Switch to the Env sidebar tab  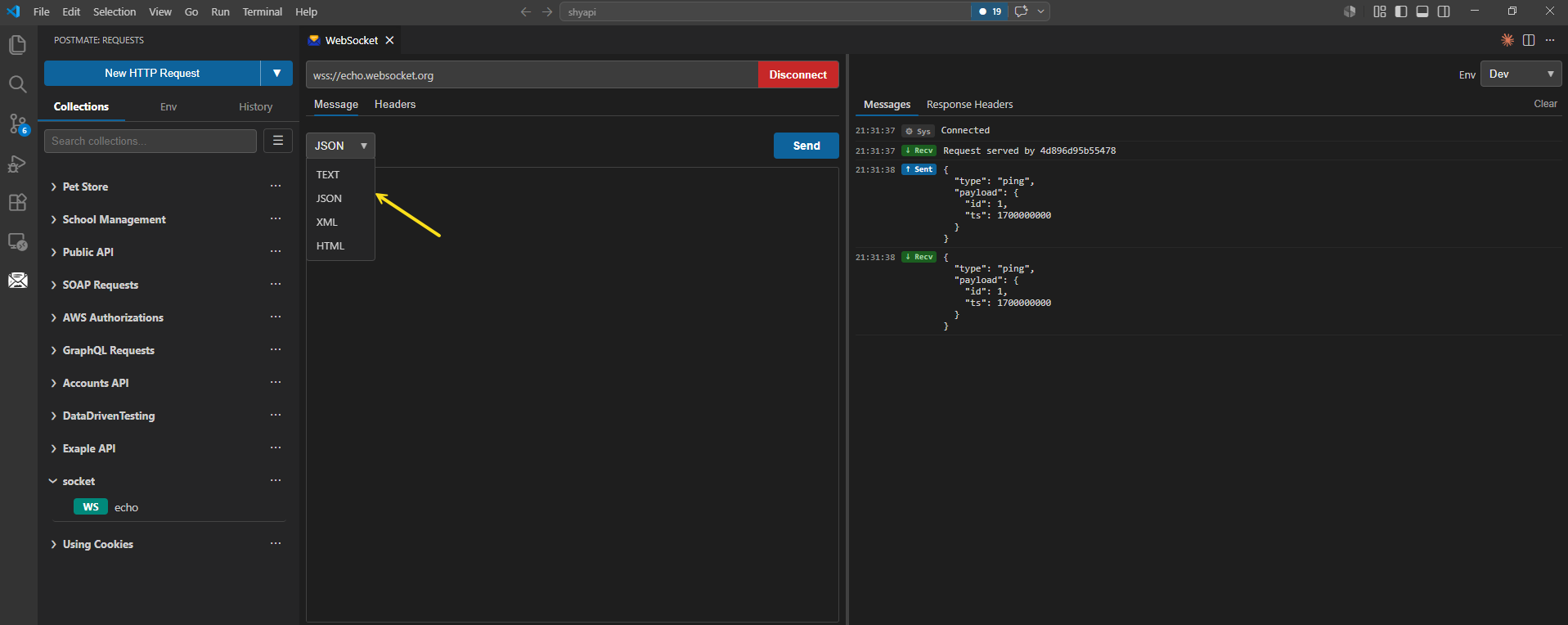(168, 106)
